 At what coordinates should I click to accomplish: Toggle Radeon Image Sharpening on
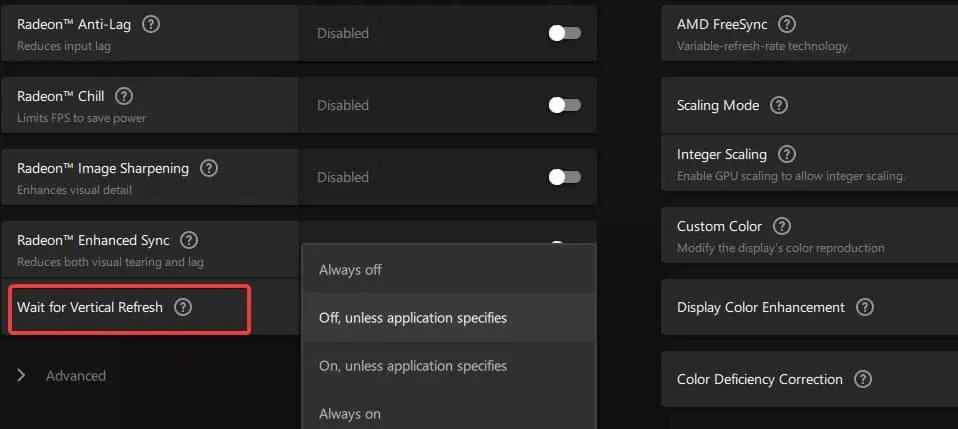(564, 177)
